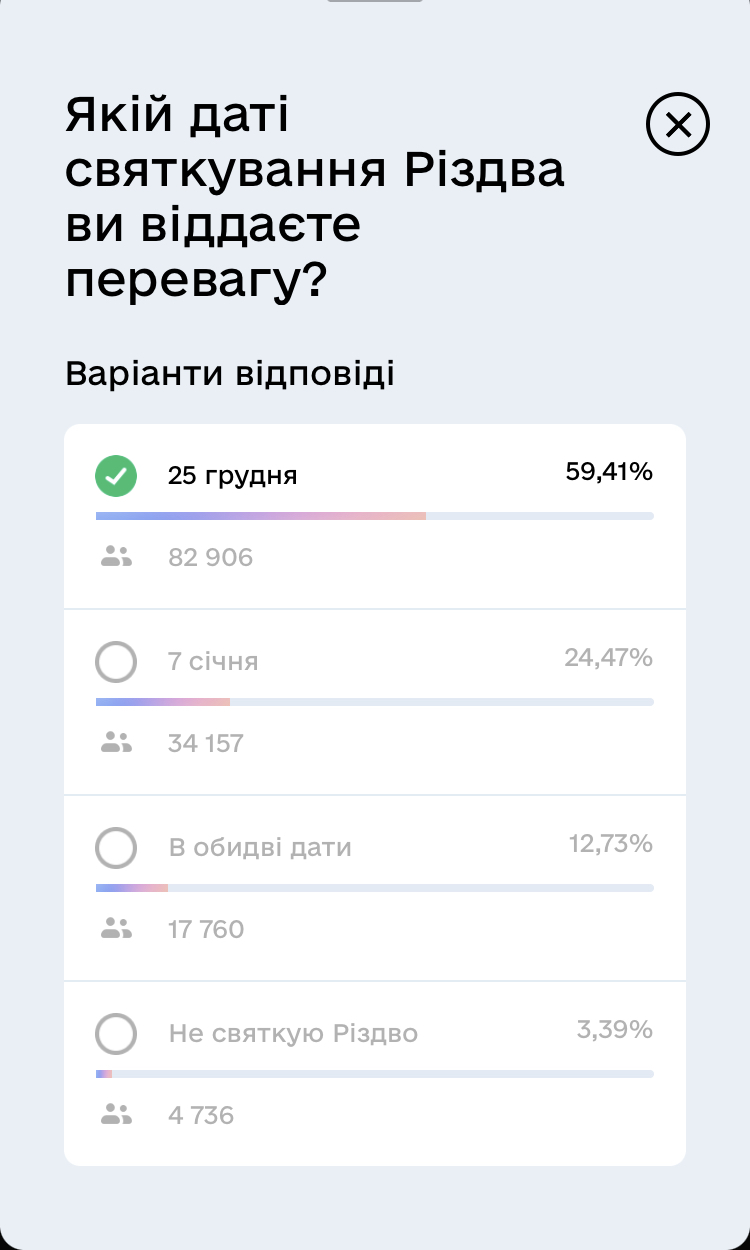Click the 7 січня result progress bar

coord(375,702)
